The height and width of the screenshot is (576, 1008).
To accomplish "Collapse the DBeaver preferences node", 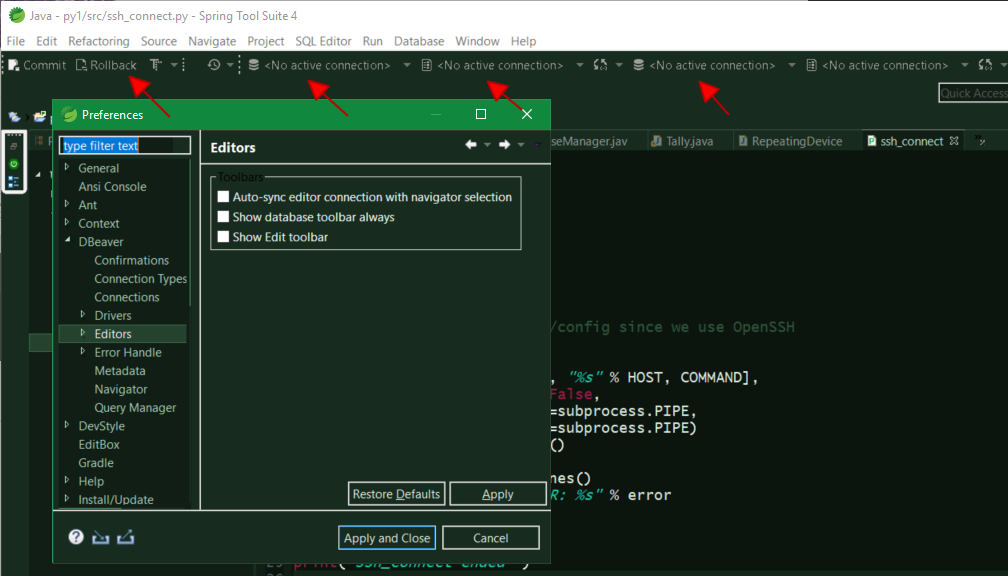I will (x=68, y=240).
